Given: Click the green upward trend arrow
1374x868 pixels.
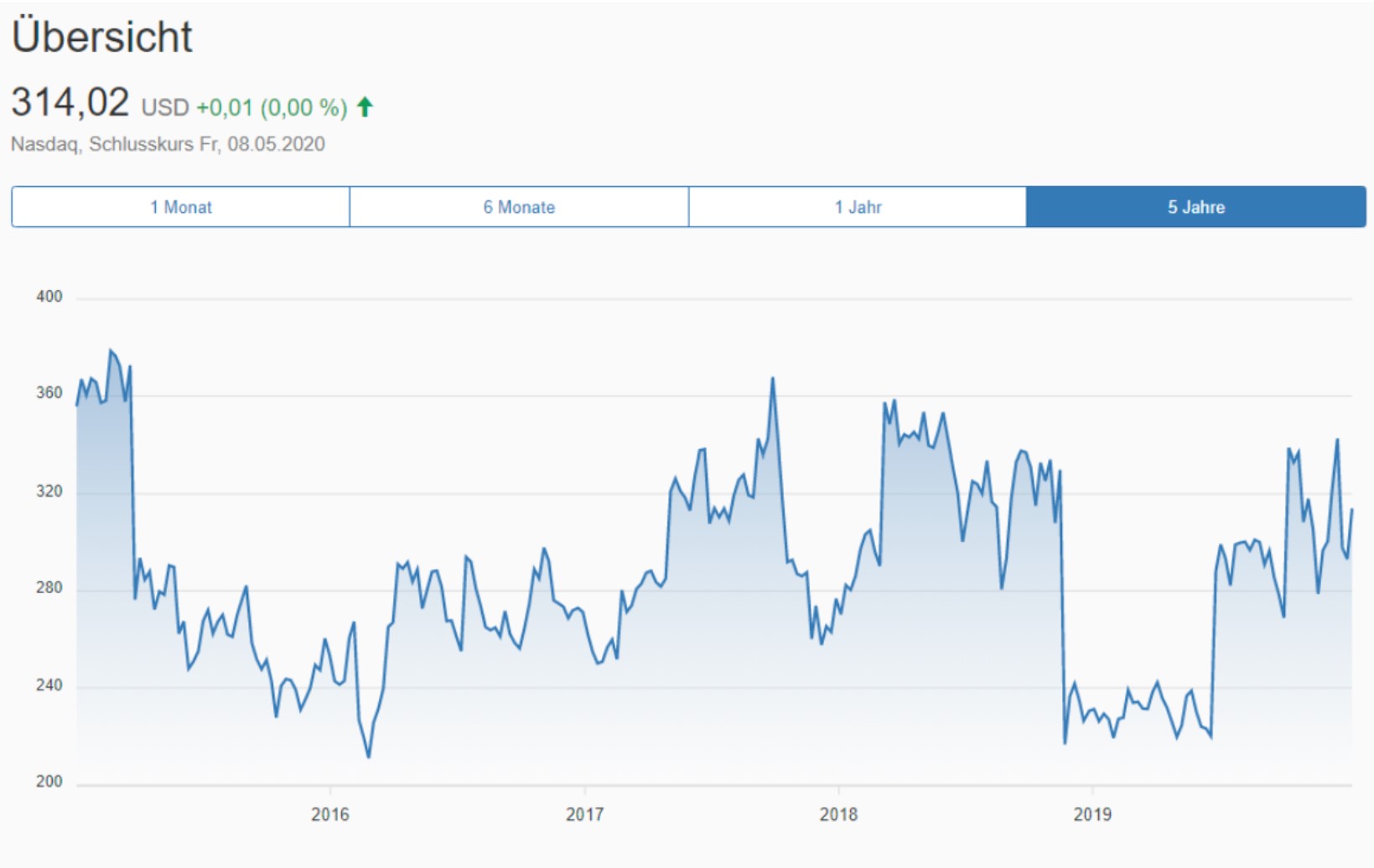Looking at the screenshot, I should (365, 106).
